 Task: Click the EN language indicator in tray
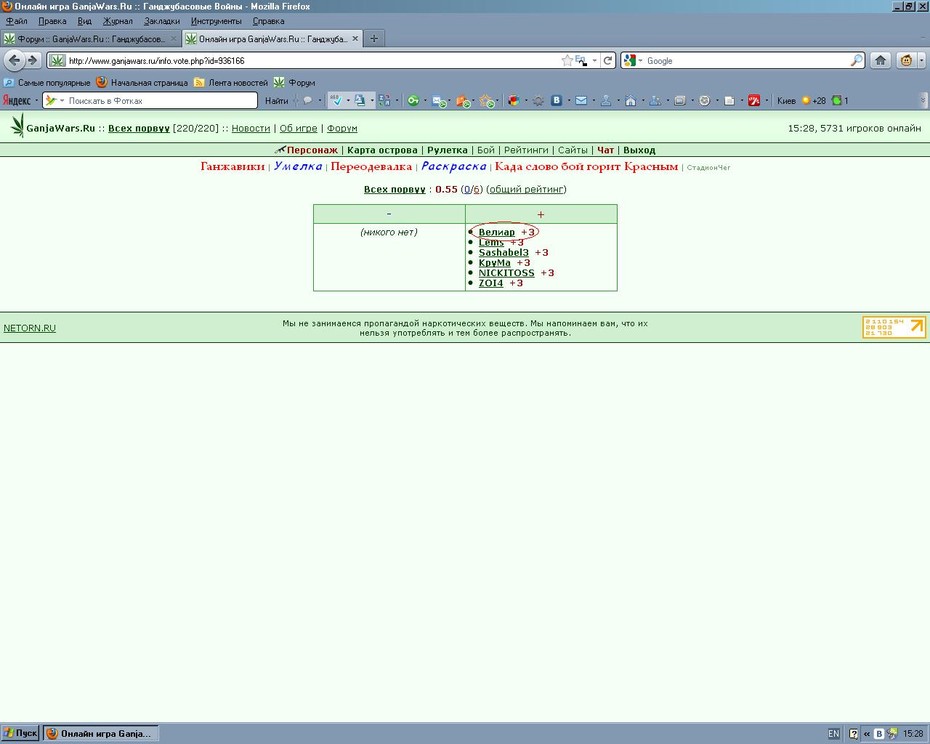833,734
